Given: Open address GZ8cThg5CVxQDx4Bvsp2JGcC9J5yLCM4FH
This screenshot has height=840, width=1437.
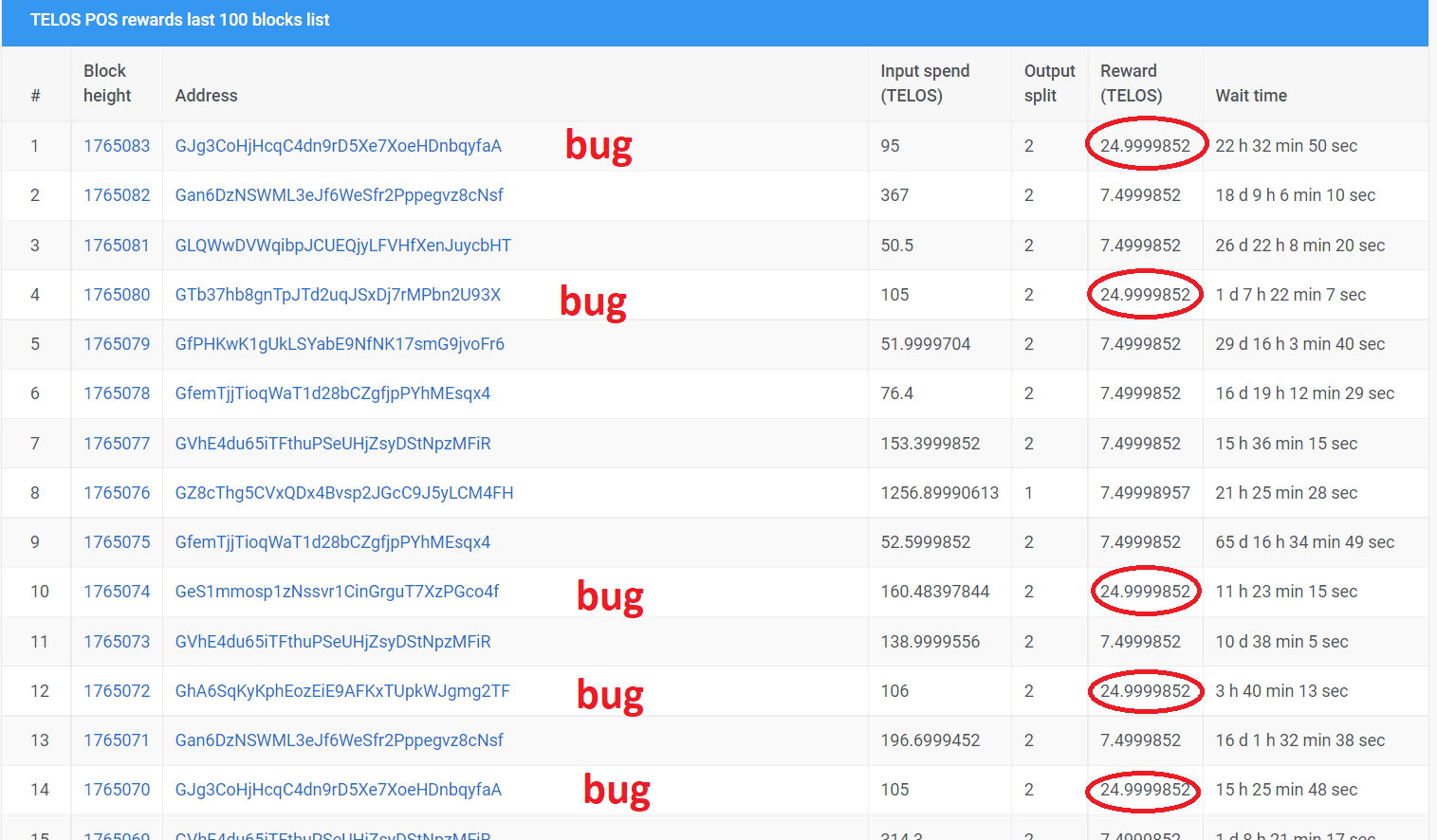Looking at the screenshot, I should pos(344,493).
